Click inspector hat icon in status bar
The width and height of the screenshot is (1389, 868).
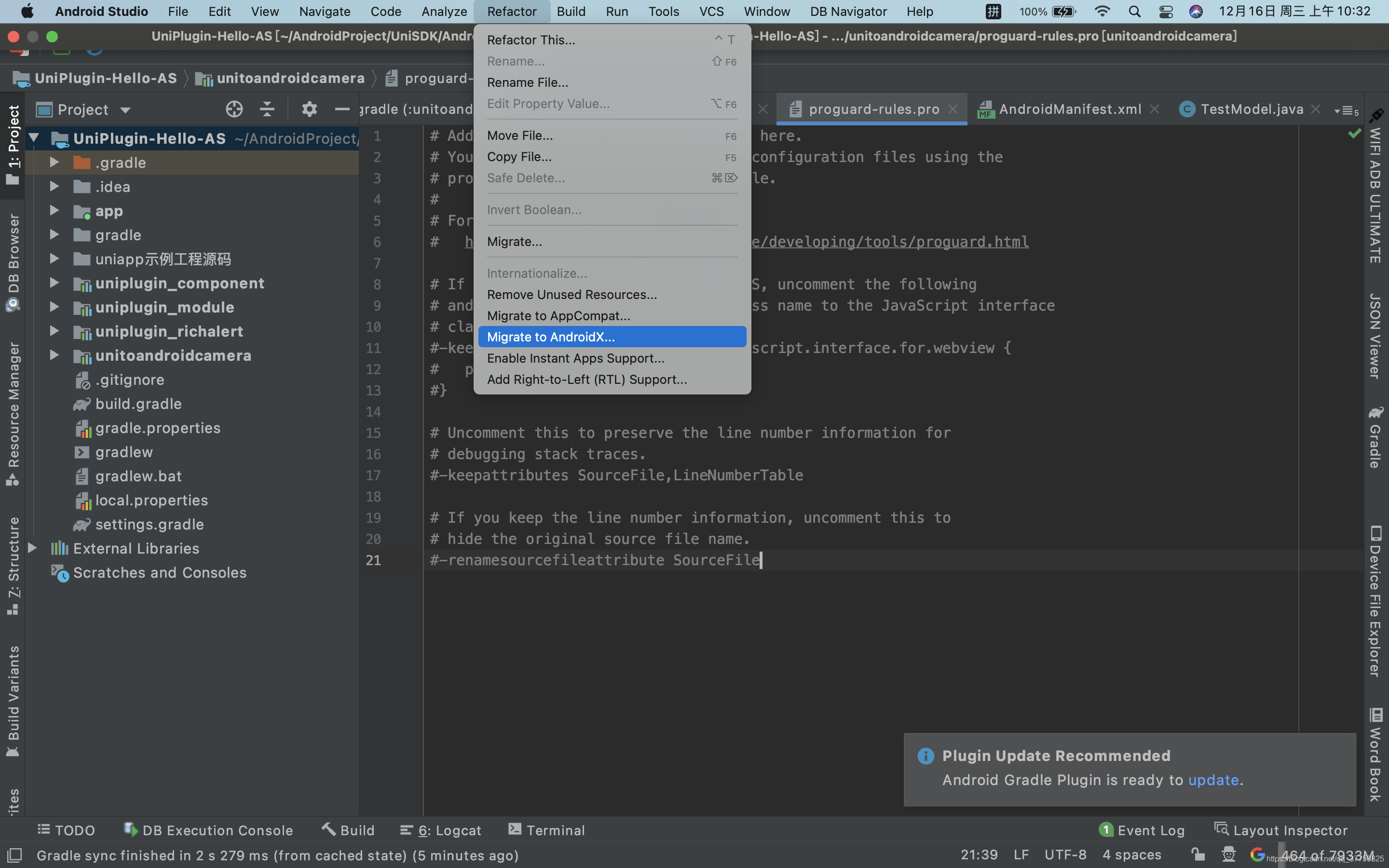1228,855
